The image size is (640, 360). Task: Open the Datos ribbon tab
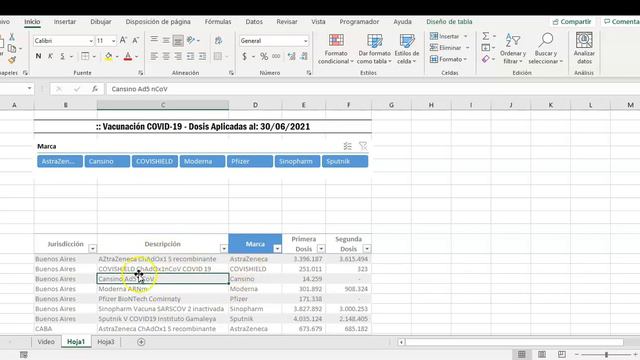[x=254, y=22]
